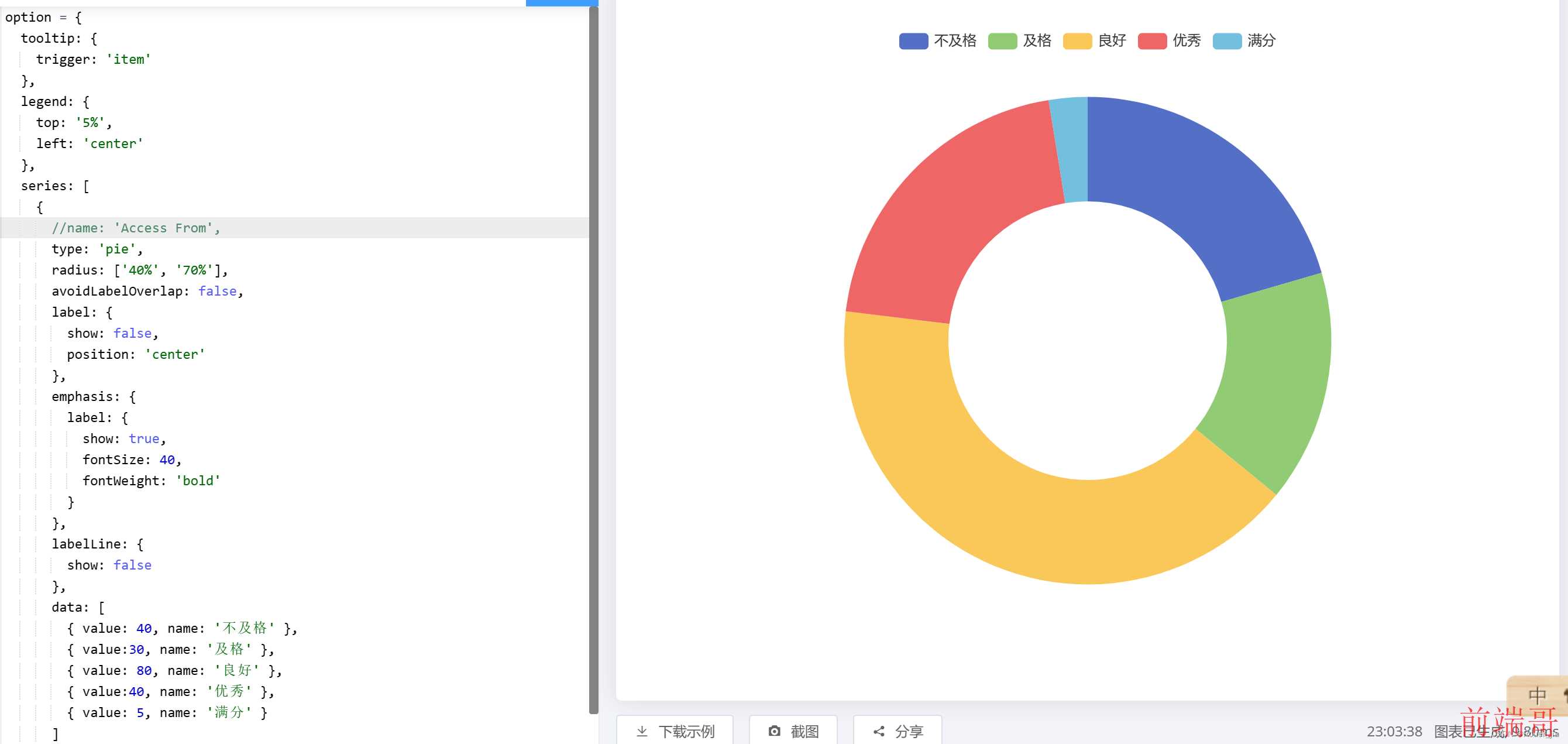Image resolution: width=1568 pixels, height=744 pixels.
Task: Click the top: '5%' legend line
Action: (x=74, y=122)
